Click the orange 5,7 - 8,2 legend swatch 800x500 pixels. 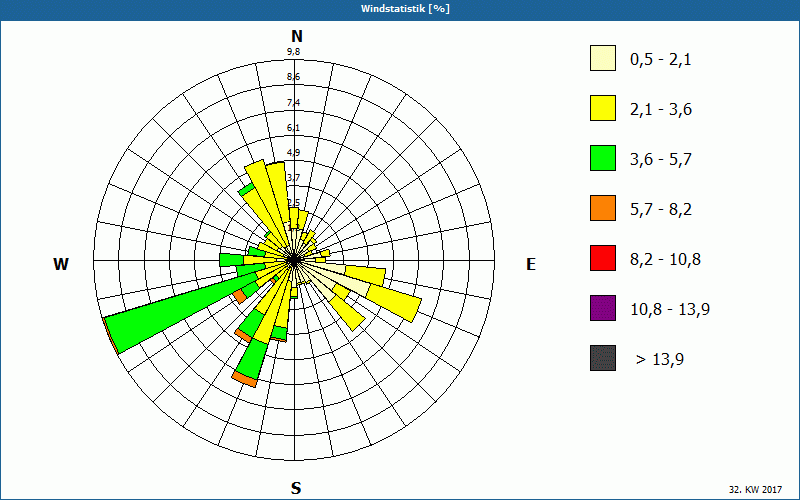(603, 208)
